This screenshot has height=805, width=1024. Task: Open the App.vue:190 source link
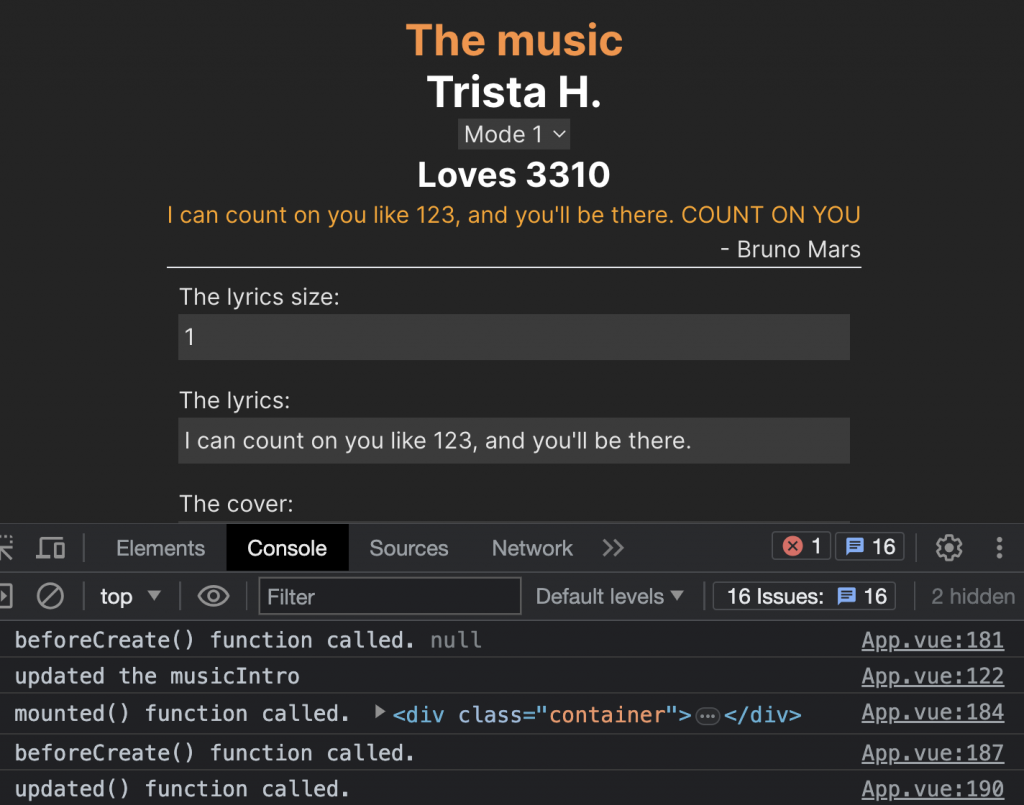(933, 789)
